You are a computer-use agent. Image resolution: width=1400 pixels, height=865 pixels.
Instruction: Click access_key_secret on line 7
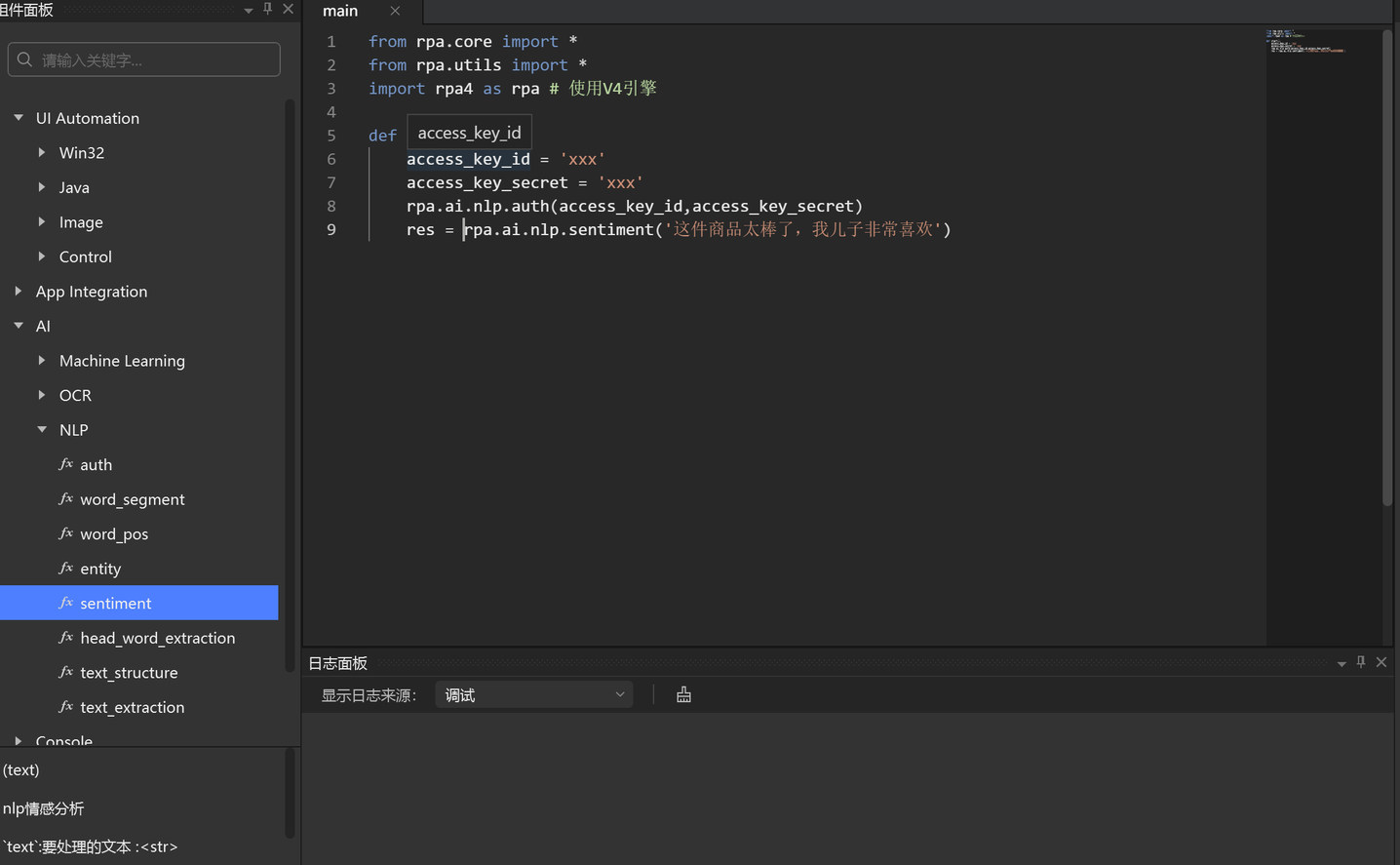487,182
